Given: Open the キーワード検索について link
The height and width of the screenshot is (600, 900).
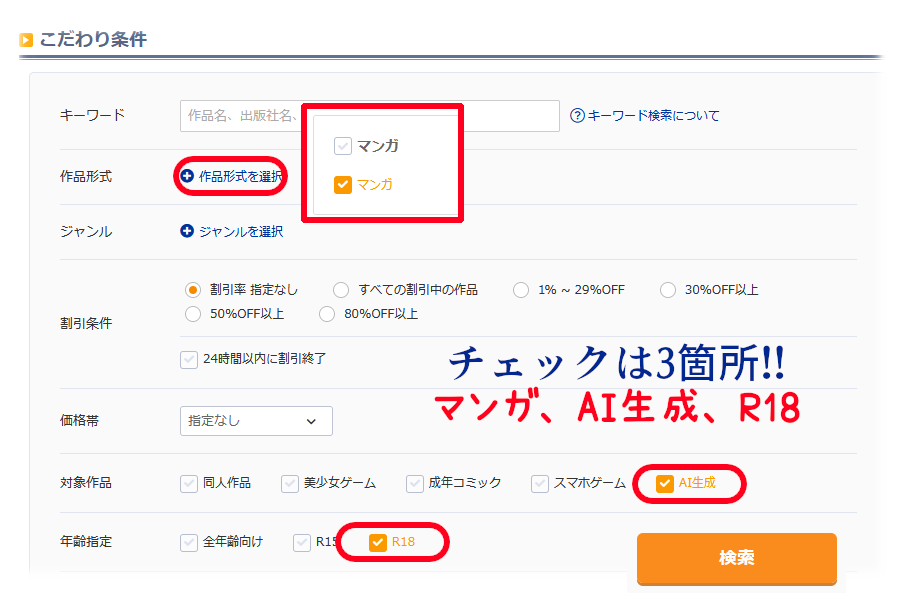Looking at the screenshot, I should [x=652, y=115].
